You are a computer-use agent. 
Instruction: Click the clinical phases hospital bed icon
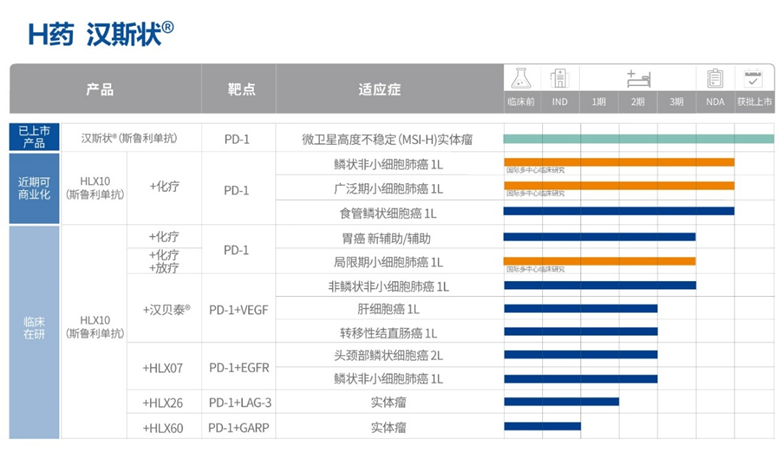tap(639, 79)
